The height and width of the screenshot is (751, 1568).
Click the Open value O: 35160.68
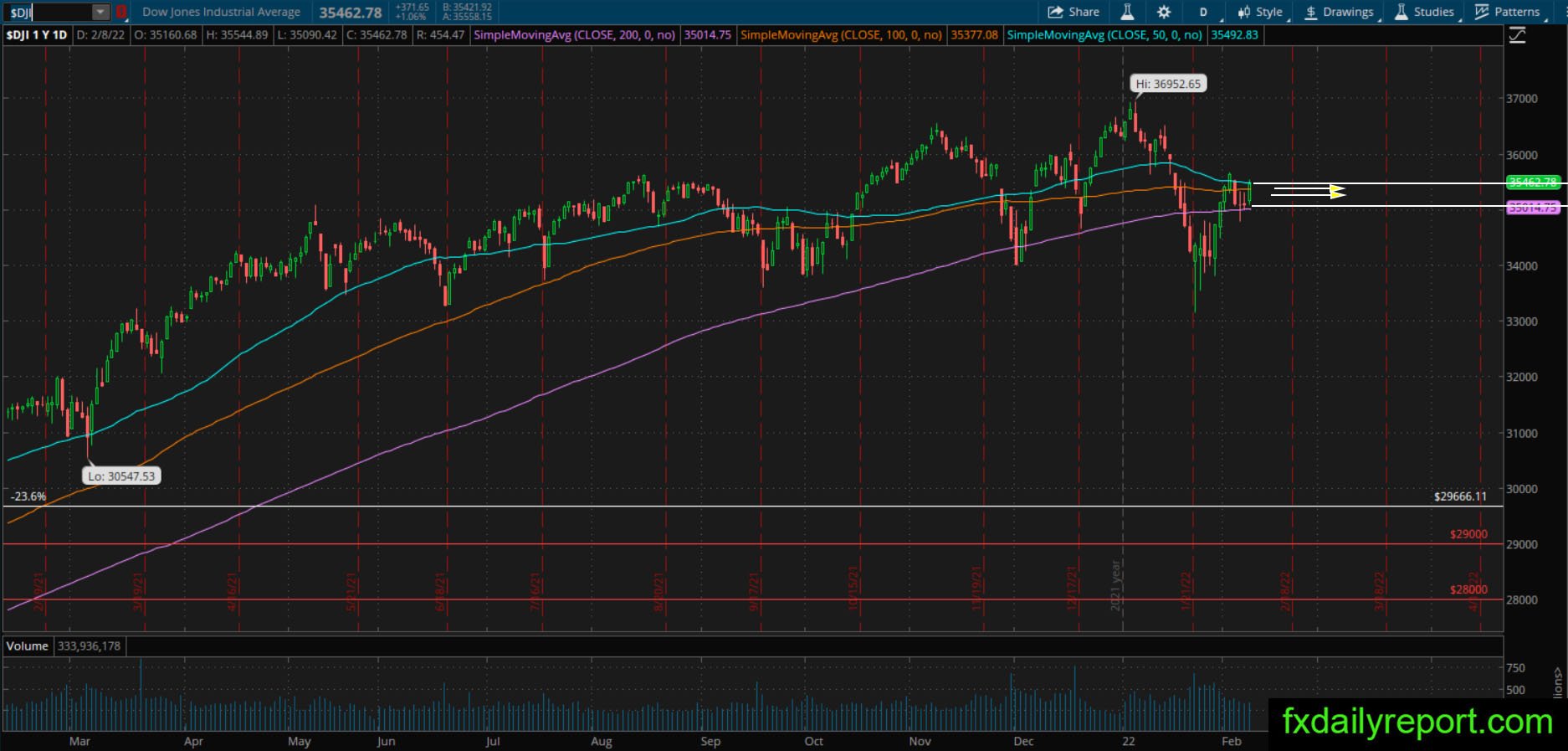point(166,35)
